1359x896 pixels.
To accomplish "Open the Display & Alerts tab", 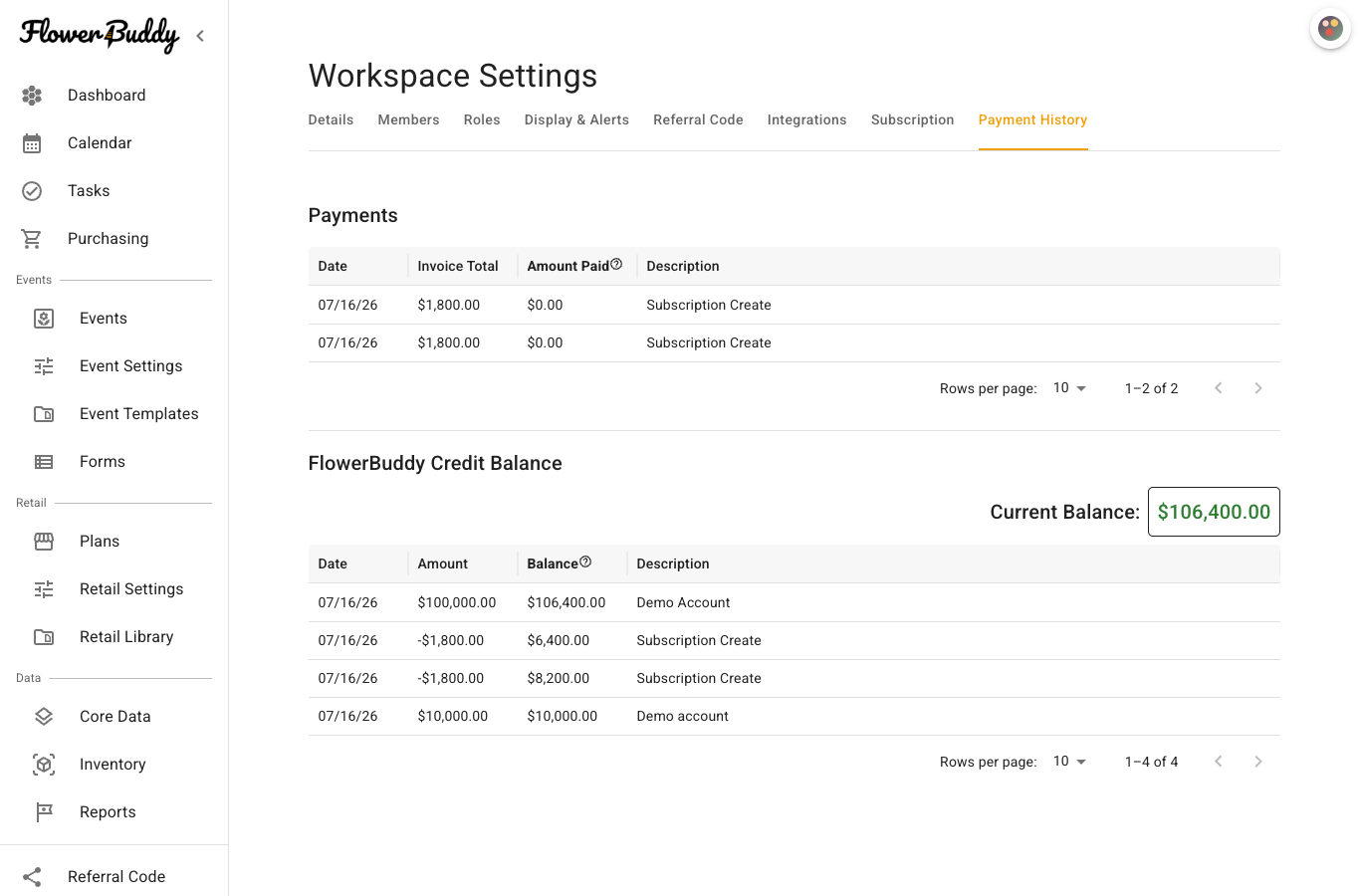I will [576, 119].
